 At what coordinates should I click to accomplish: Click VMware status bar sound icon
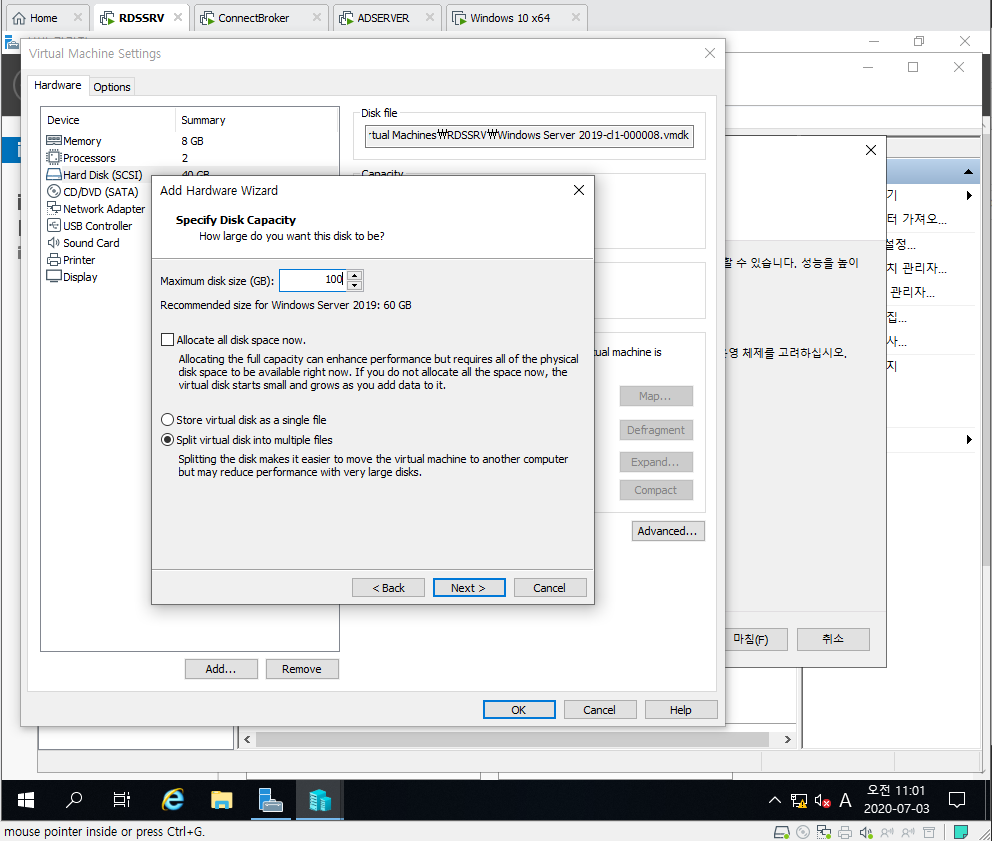[866, 832]
